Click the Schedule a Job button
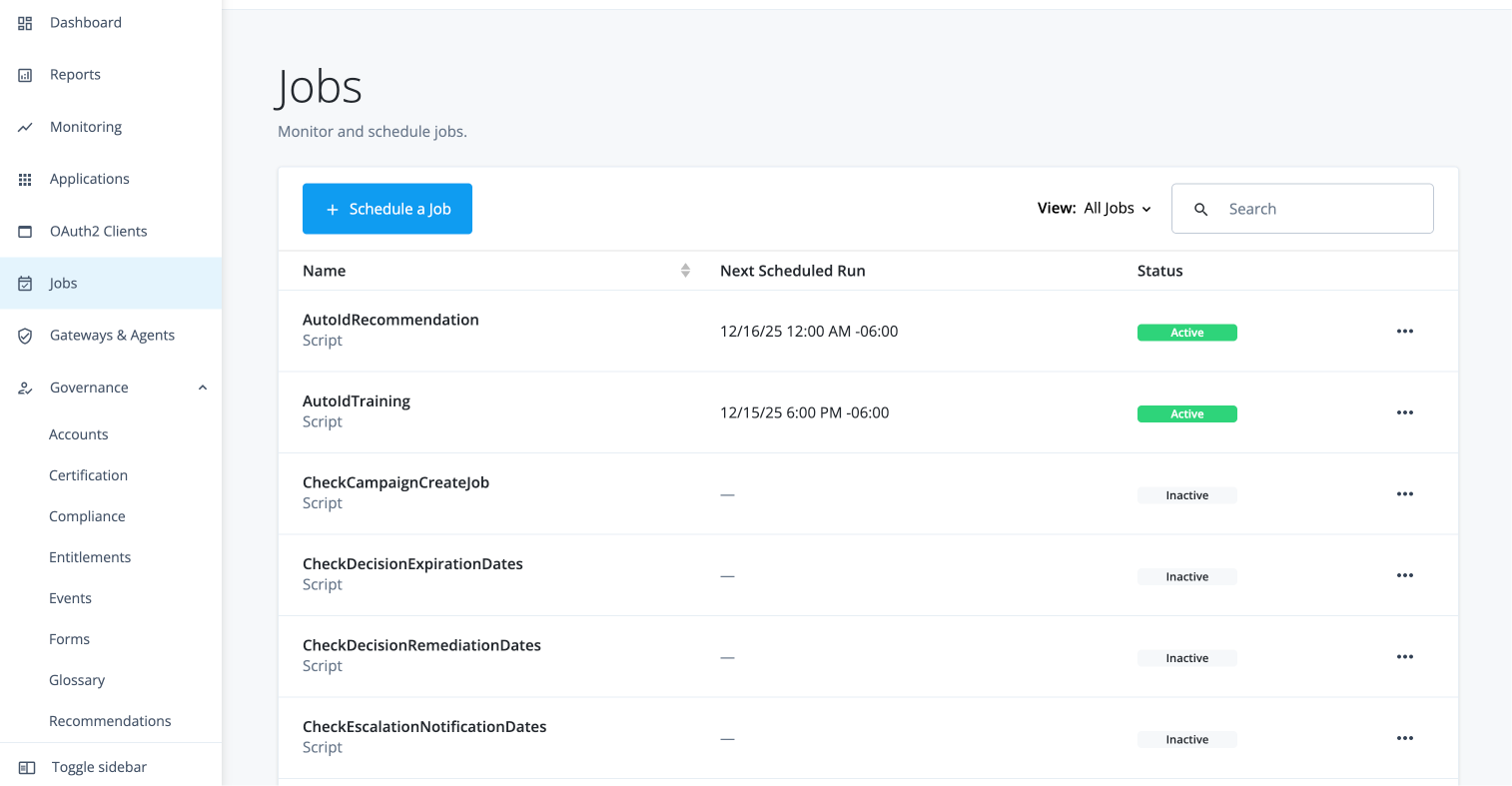Viewport: 1512px width, 786px height. tap(387, 209)
